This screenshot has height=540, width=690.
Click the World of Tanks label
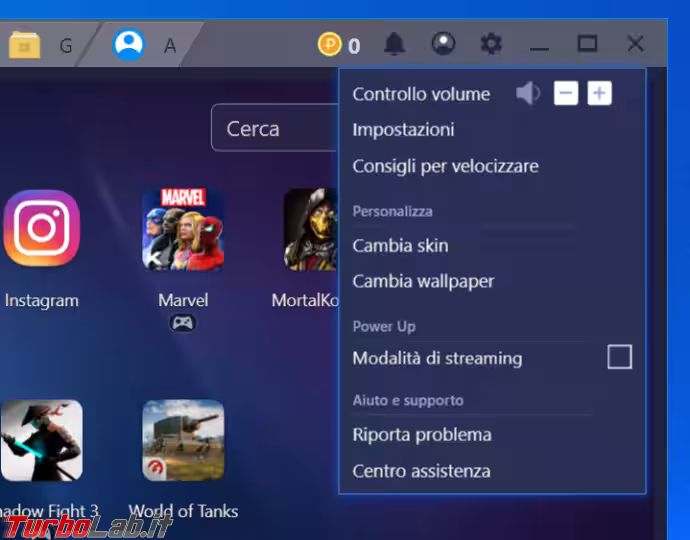183,511
